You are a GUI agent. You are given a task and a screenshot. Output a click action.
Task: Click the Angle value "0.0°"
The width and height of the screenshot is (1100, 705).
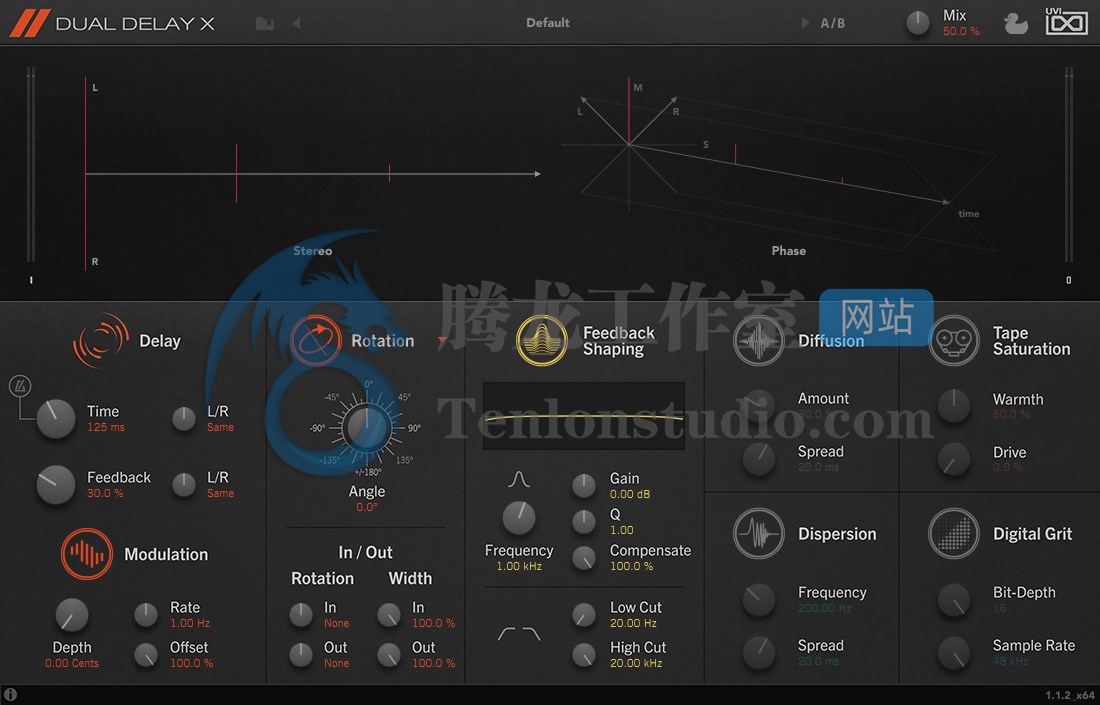point(367,507)
